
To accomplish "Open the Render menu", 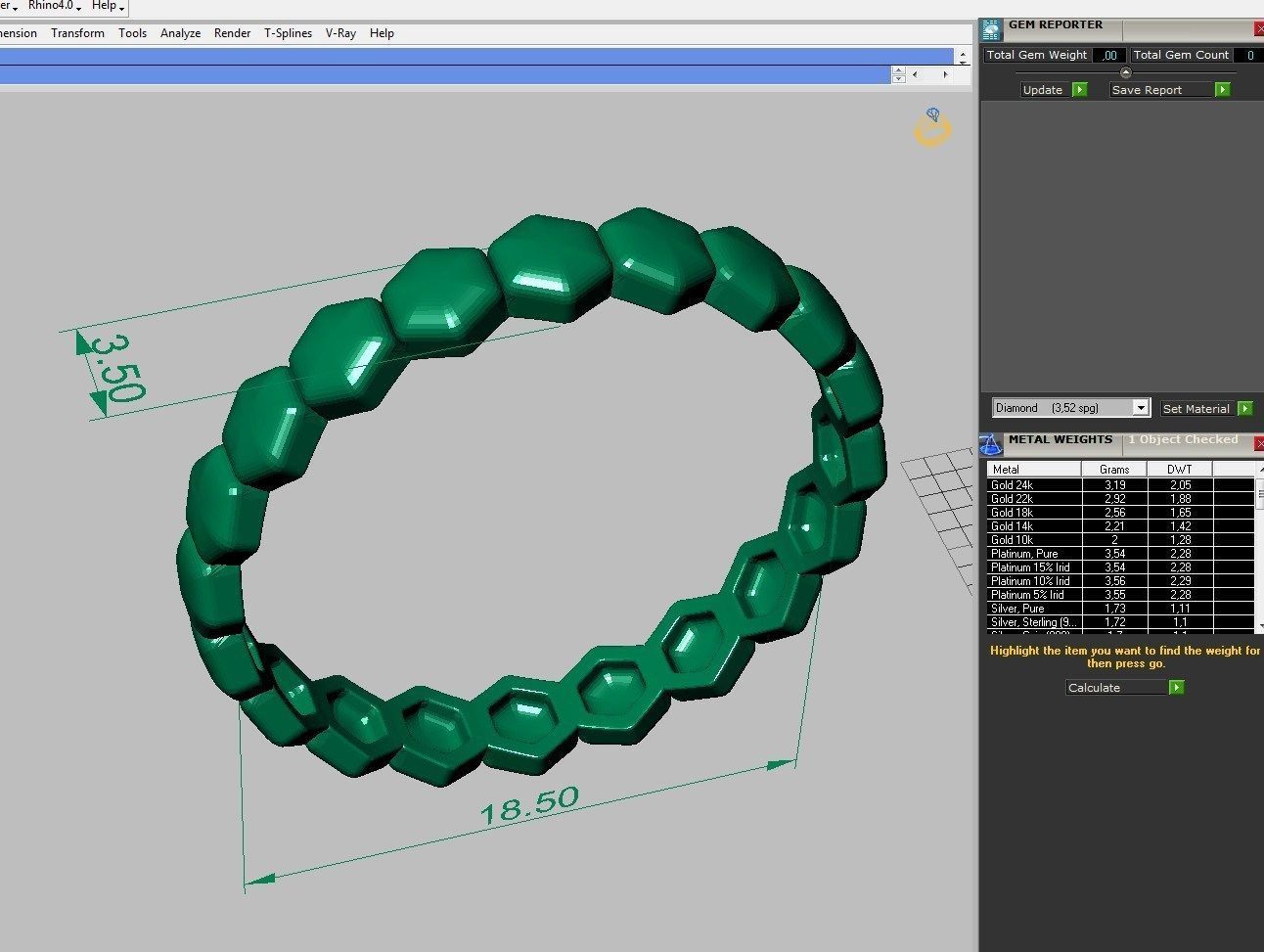I will (232, 33).
